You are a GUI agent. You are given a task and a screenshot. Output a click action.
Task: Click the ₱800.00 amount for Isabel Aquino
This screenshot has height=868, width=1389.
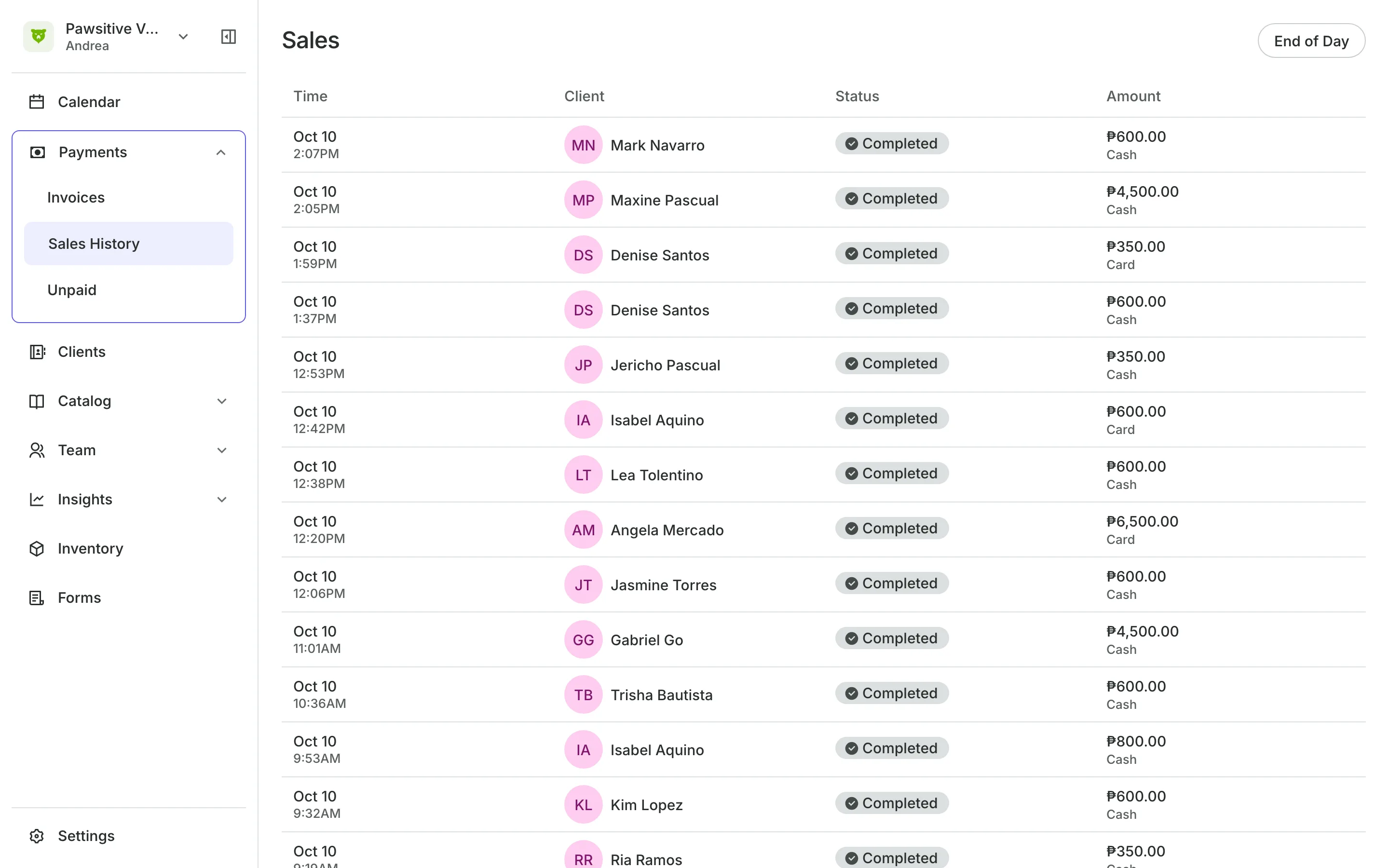(1136, 741)
